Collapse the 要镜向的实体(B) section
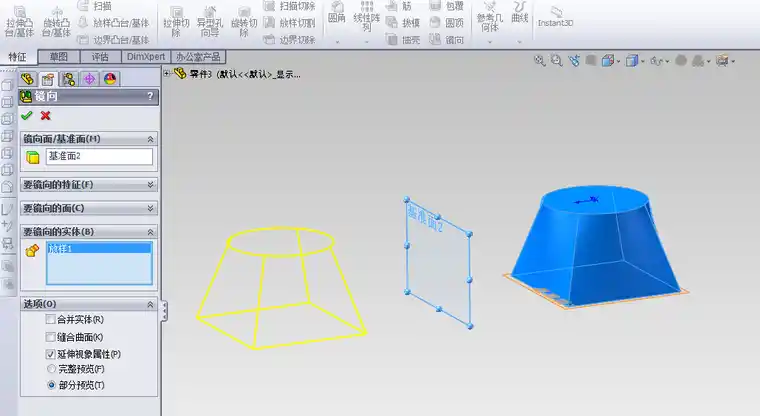Image resolution: width=760 pixels, height=416 pixels. coord(150,232)
